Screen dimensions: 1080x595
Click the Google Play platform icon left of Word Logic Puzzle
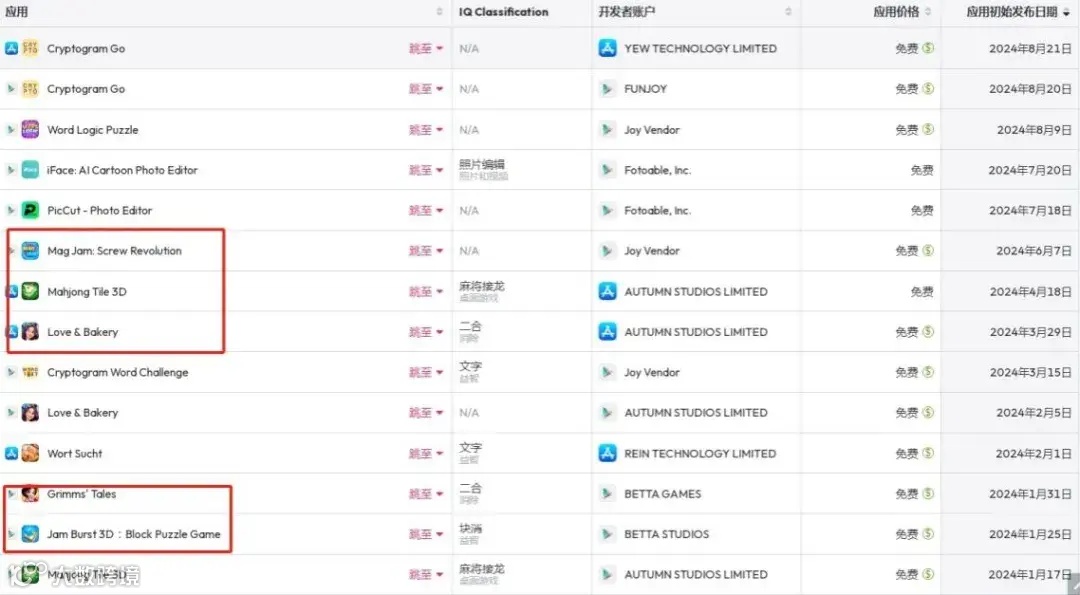[11, 129]
